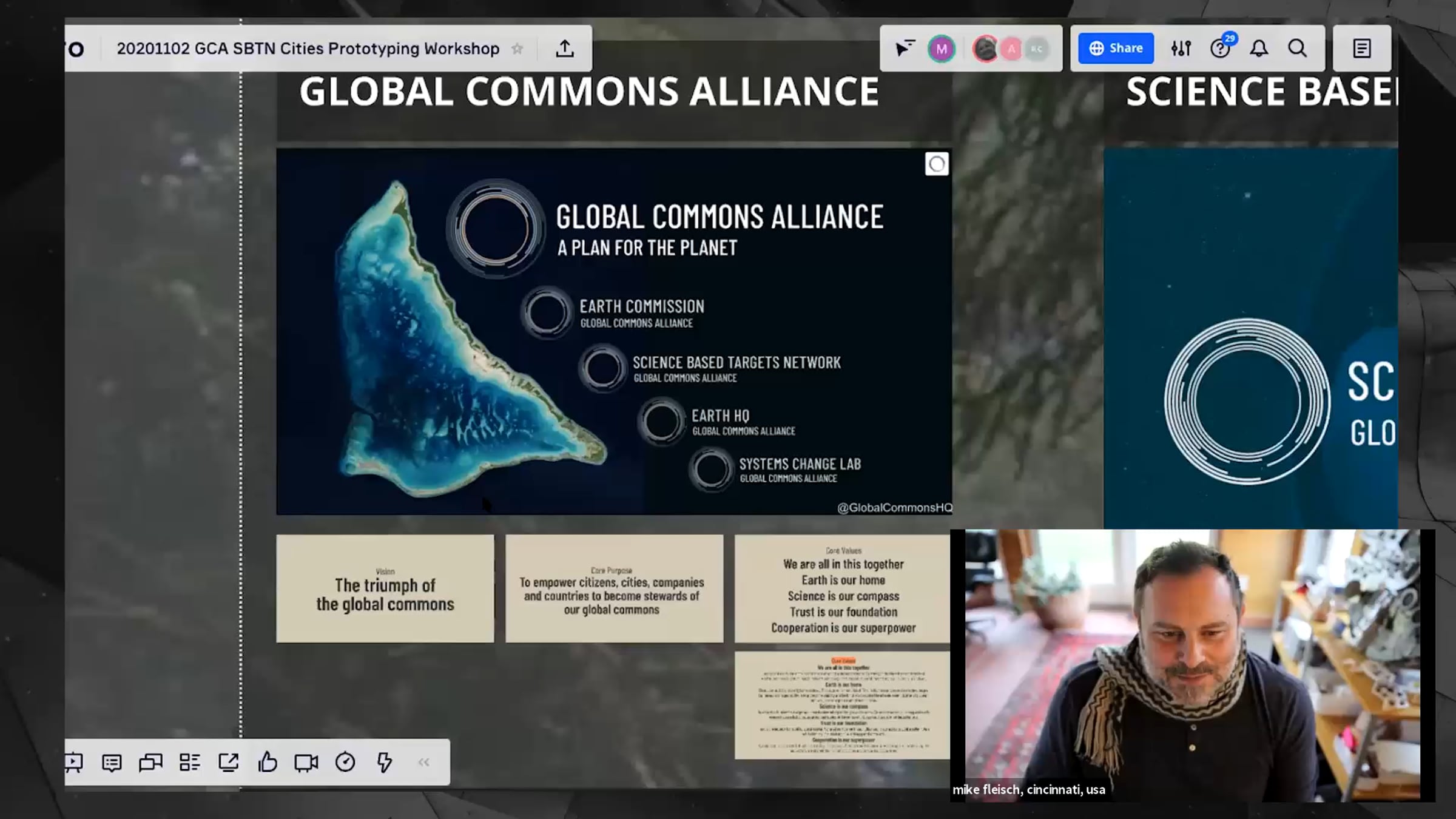Open the comments icon in bottom toolbar

pyautogui.click(x=112, y=762)
